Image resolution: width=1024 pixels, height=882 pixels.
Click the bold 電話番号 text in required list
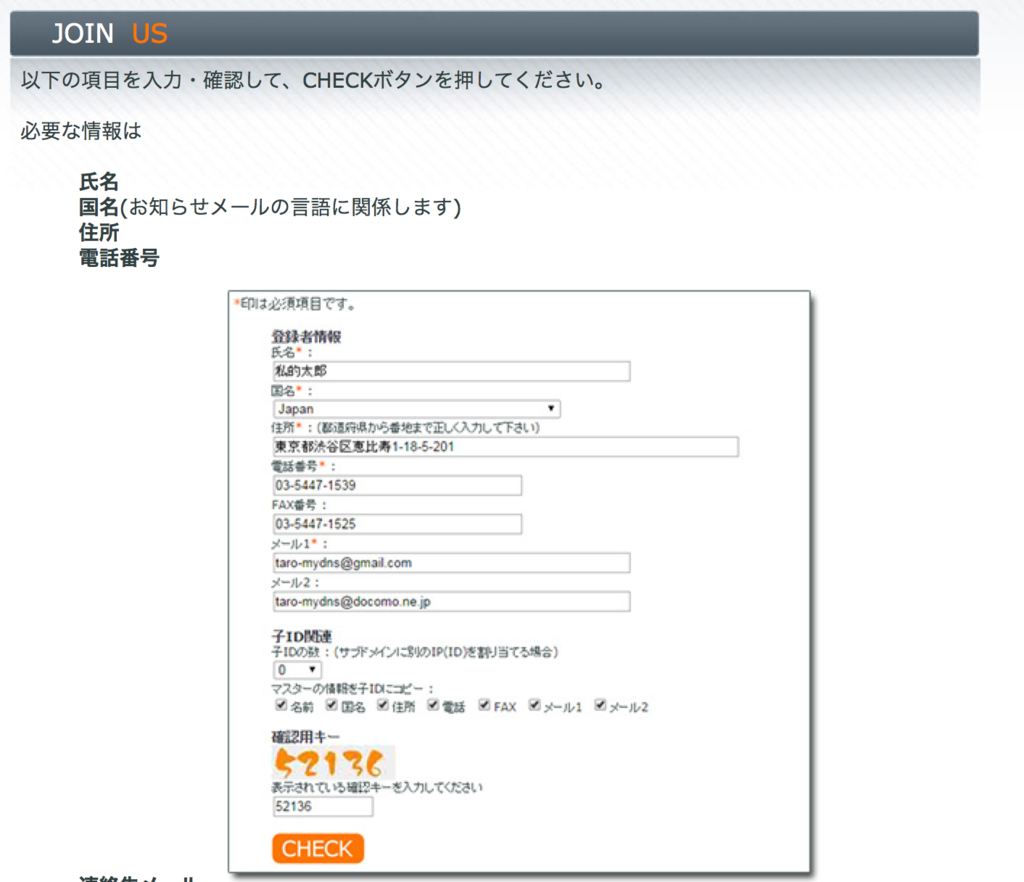tap(119, 258)
